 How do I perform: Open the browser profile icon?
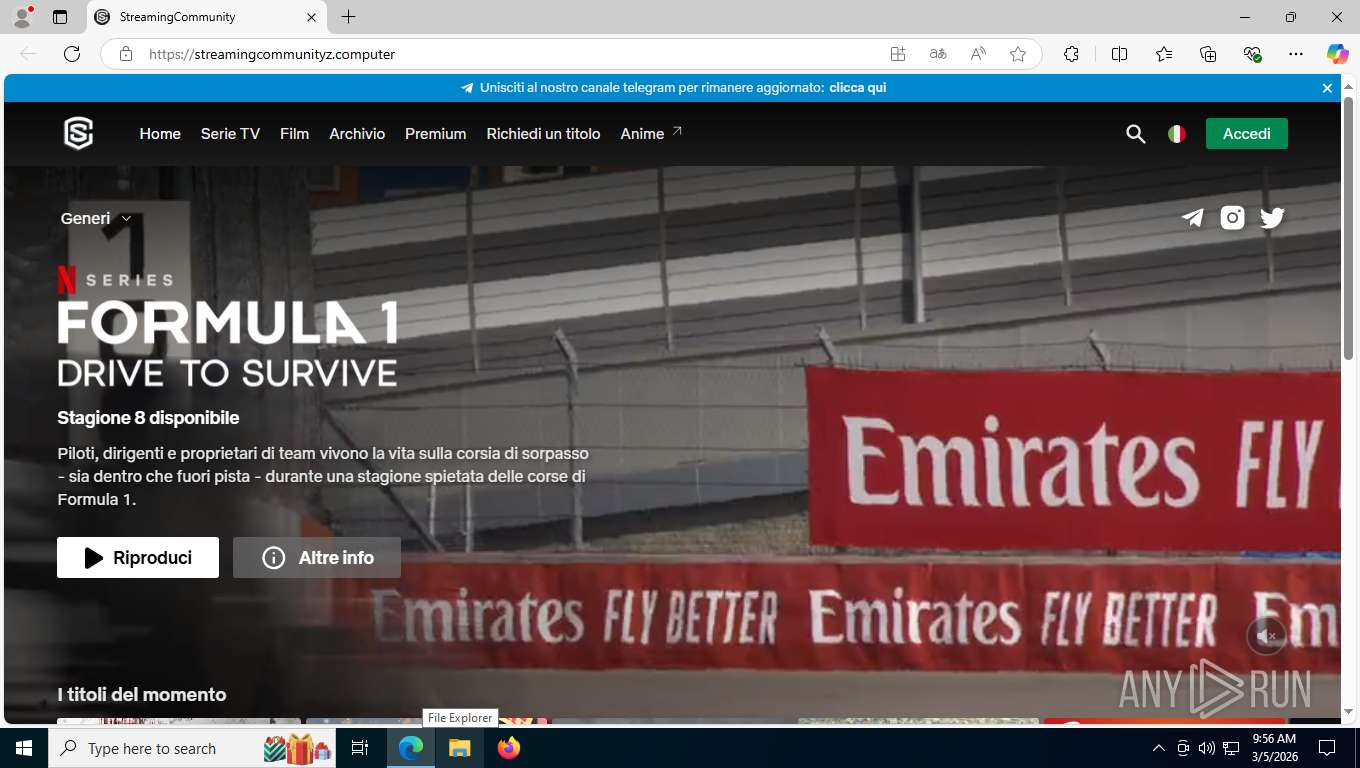click(22, 17)
